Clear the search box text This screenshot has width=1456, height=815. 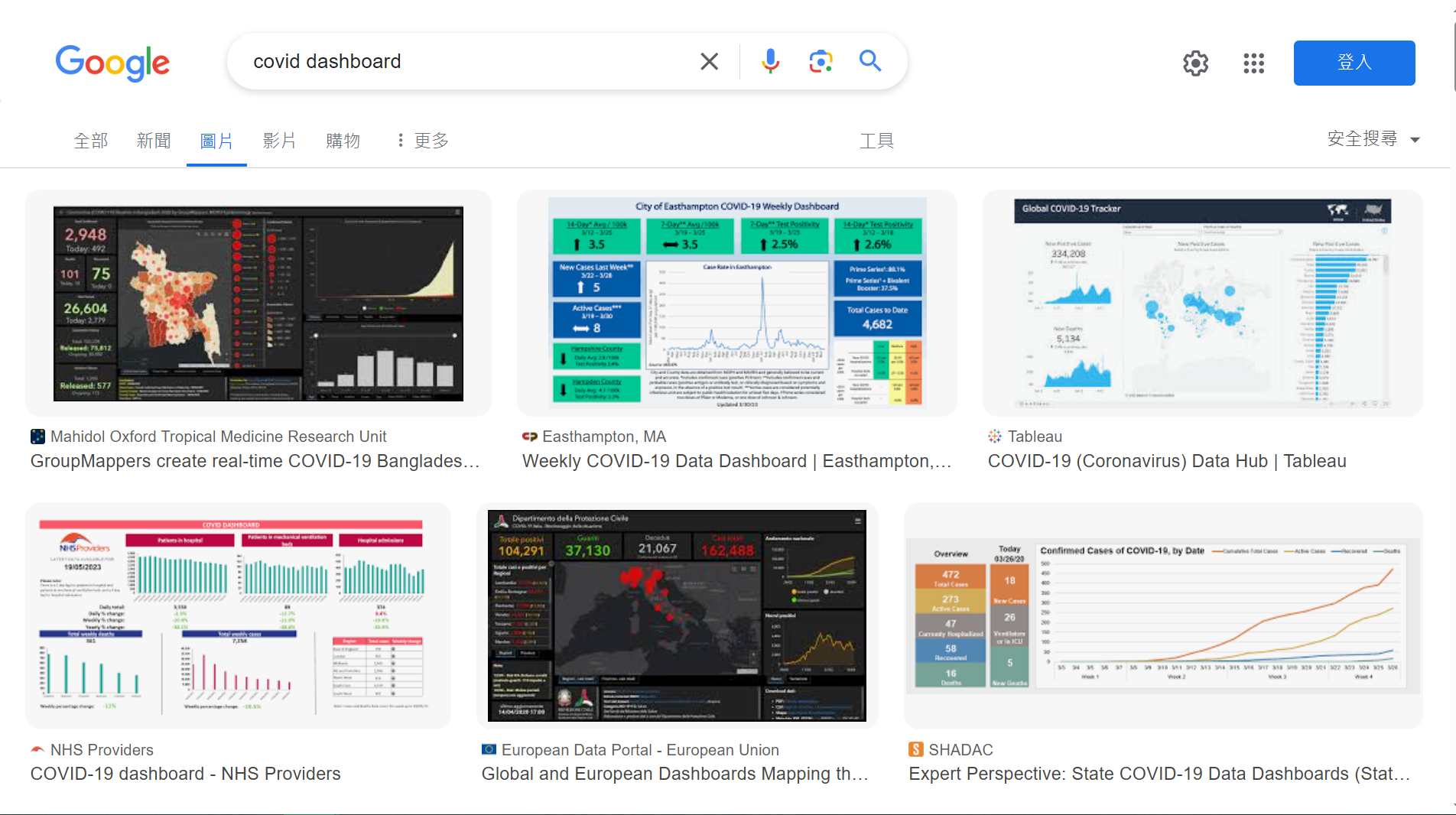tap(709, 61)
